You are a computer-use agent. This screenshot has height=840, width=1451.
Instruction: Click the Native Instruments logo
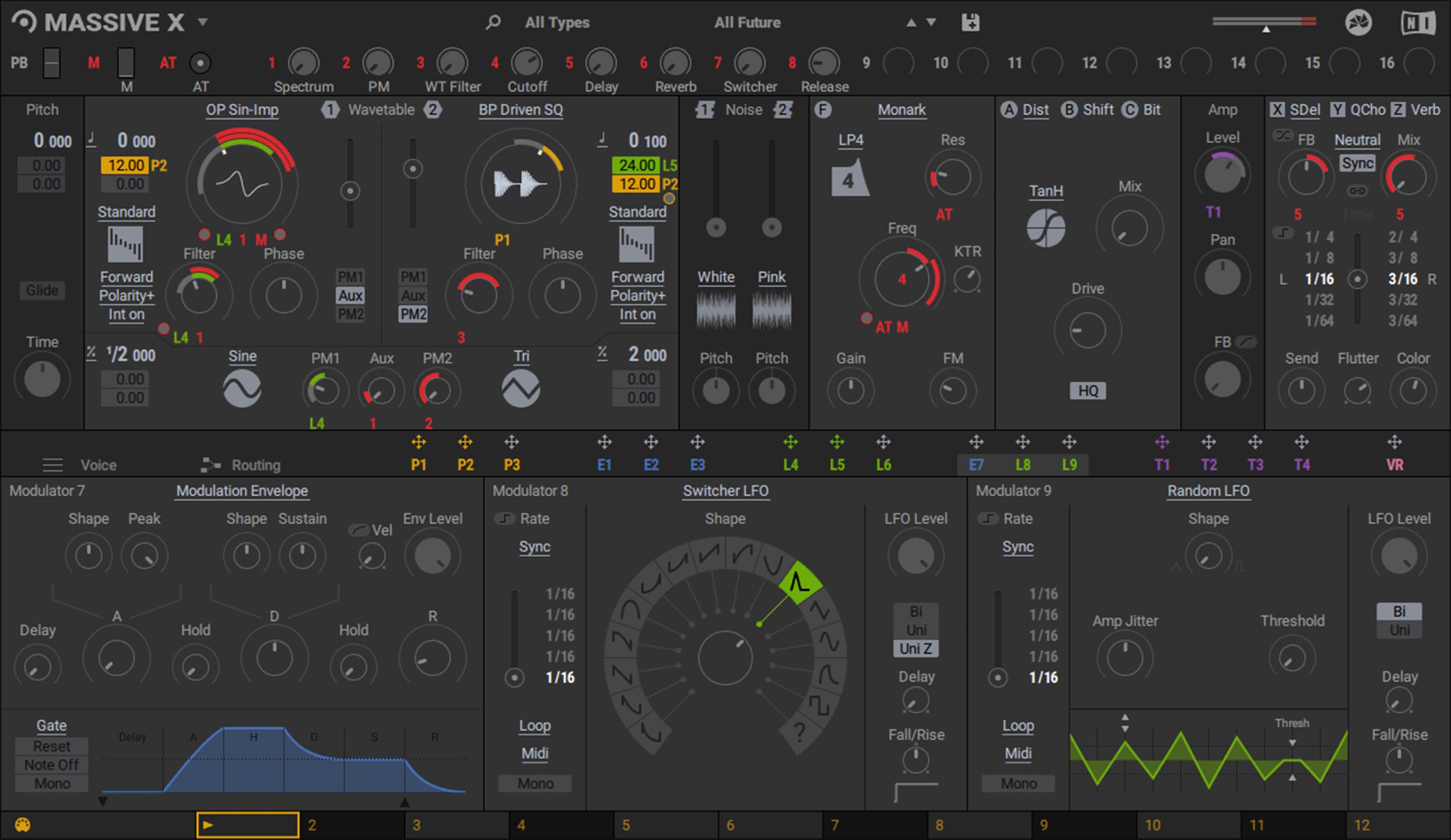tap(1418, 22)
